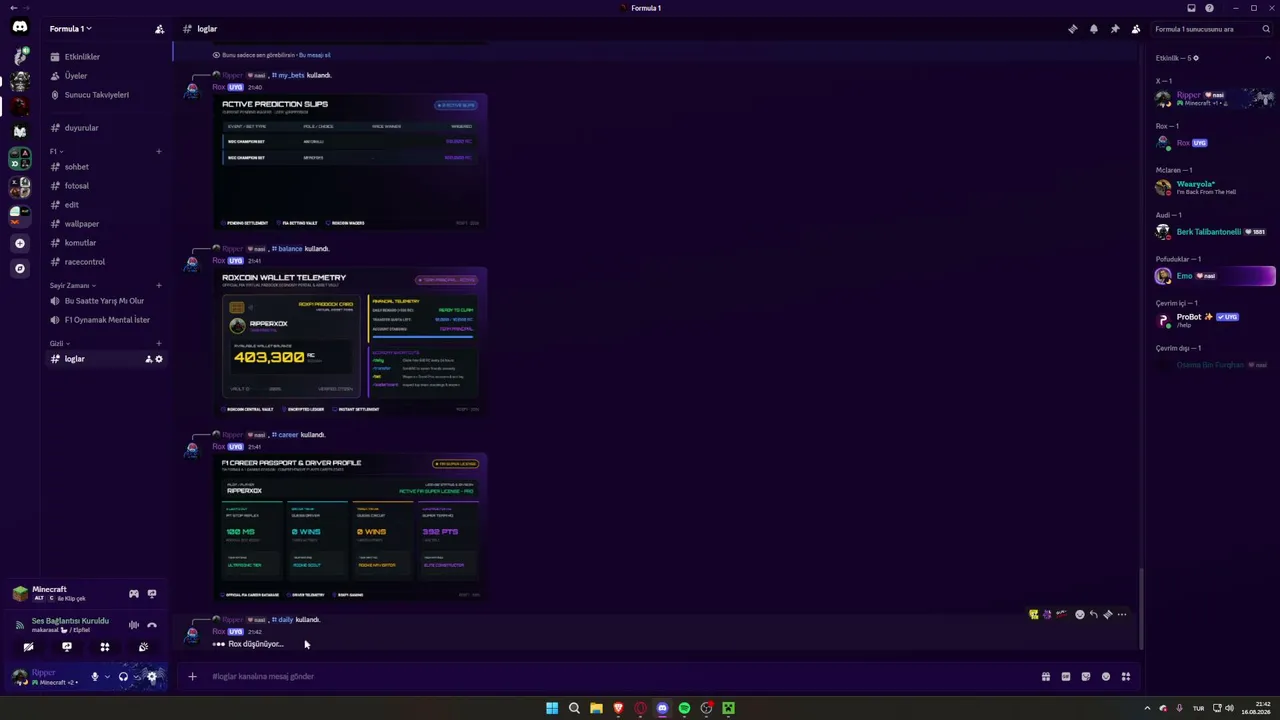The image size is (1280, 720).
Task: Open User Settings gear
Action: click(152, 677)
